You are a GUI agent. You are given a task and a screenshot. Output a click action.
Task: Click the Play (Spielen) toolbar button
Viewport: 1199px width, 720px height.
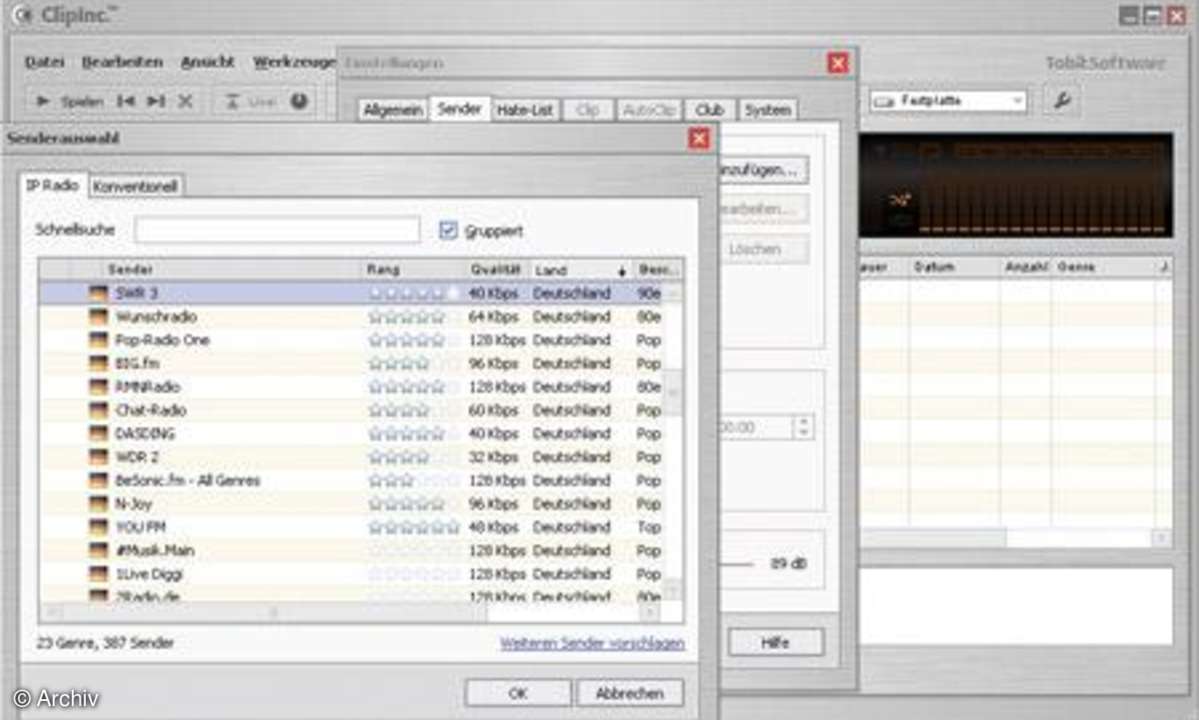(x=69, y=101)
